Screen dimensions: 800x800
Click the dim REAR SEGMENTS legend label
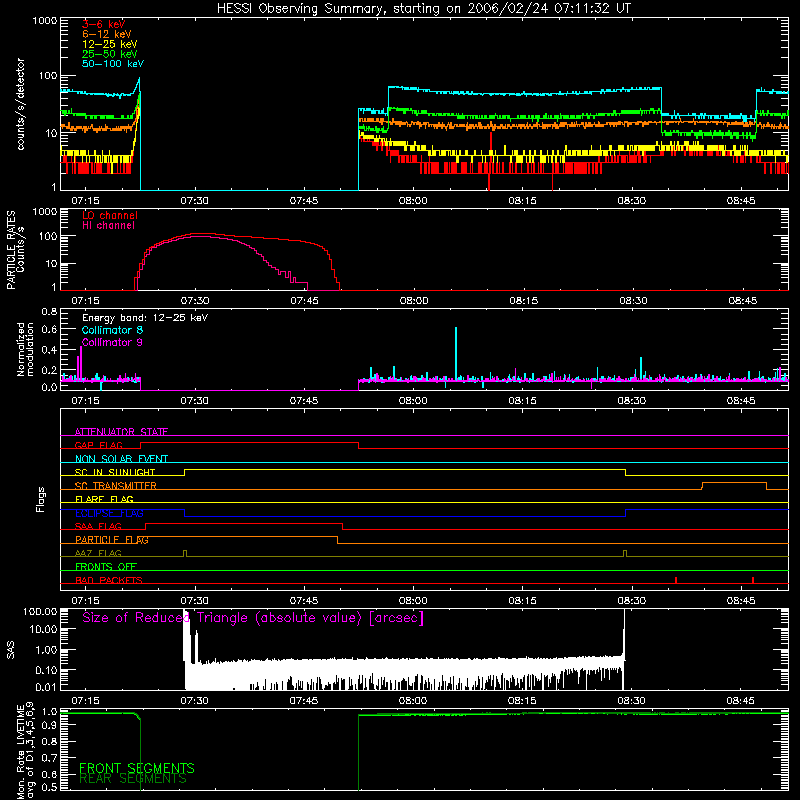click(x=133, y=779)
